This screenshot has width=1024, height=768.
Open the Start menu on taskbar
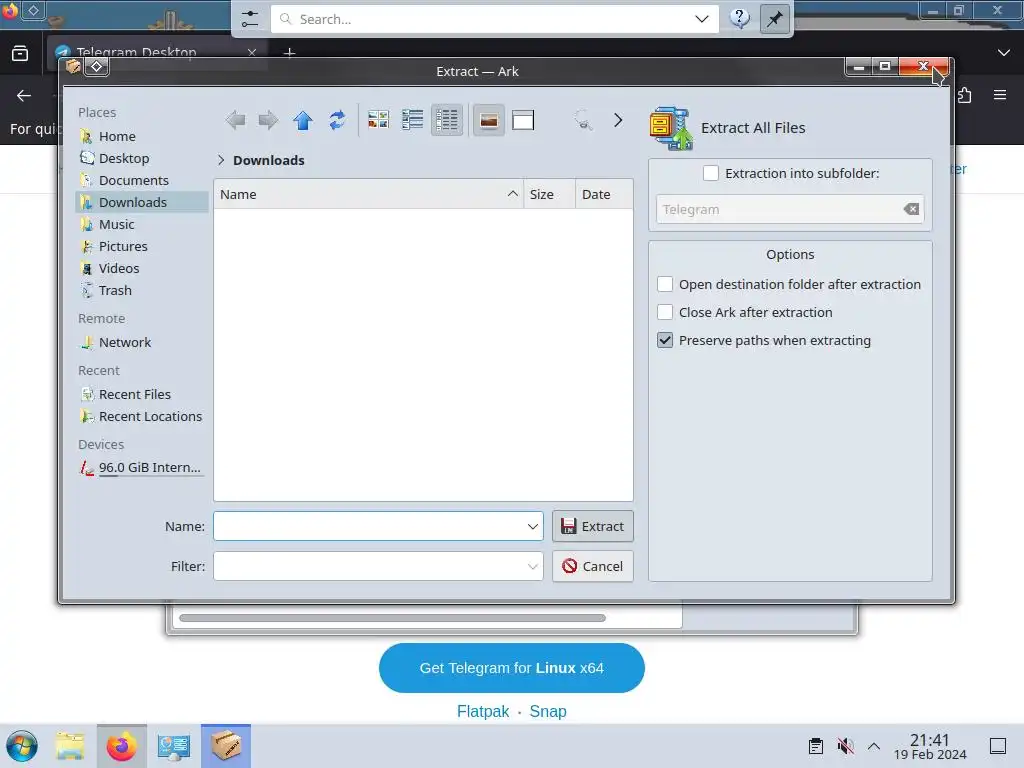click(21, 746)
